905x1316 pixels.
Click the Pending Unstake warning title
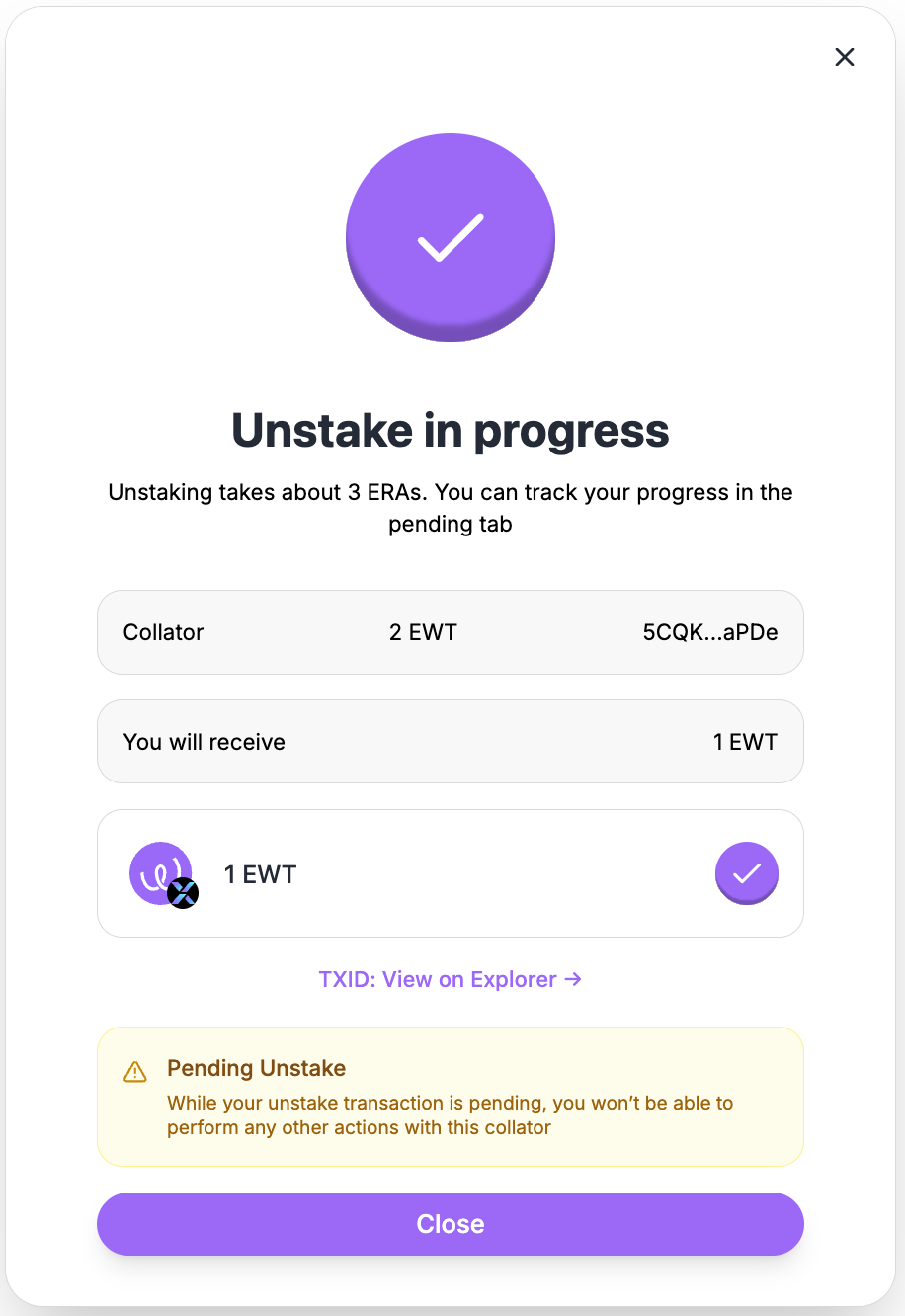(x=256, y=1068)
